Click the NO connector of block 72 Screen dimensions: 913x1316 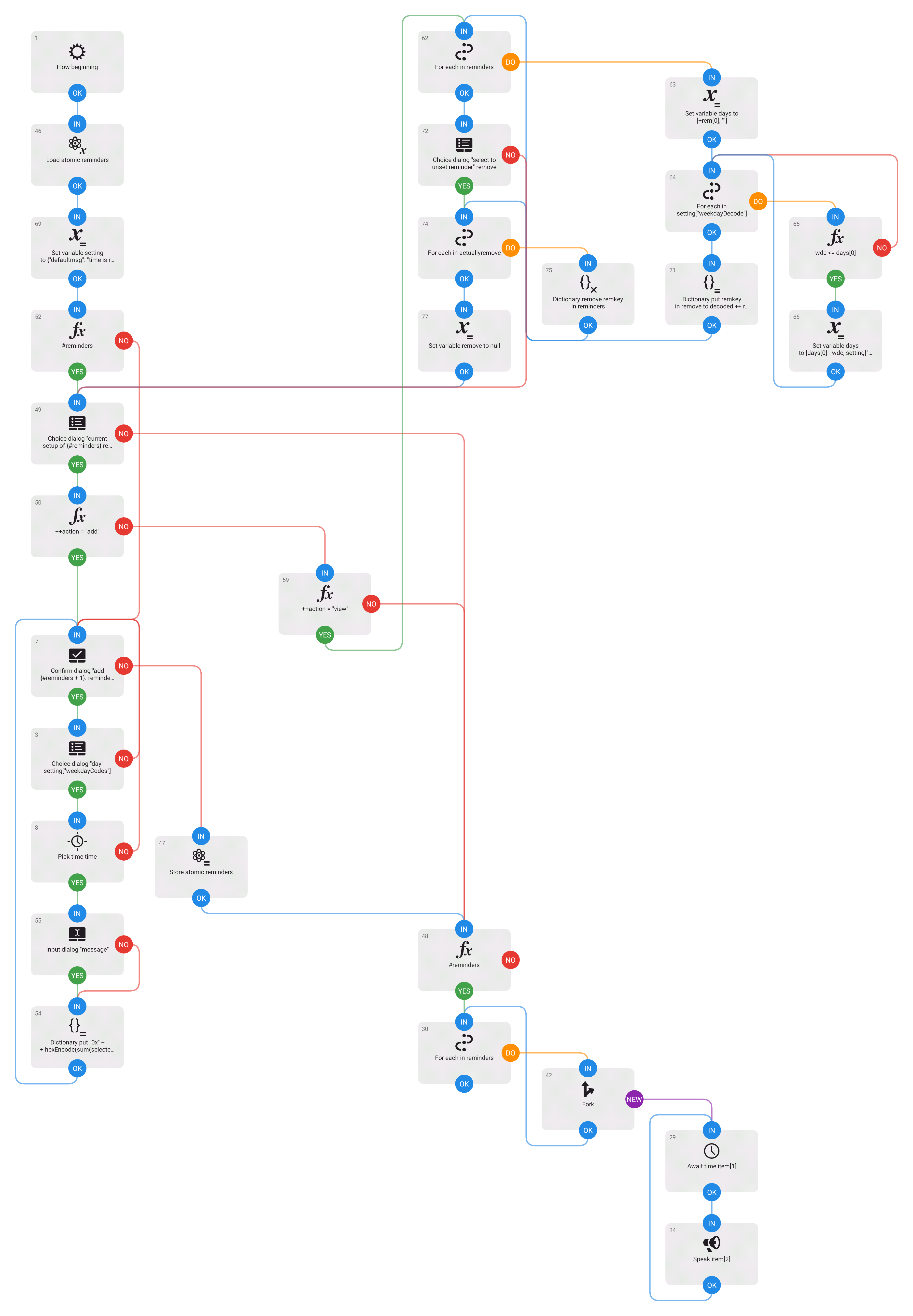(510, 155)
